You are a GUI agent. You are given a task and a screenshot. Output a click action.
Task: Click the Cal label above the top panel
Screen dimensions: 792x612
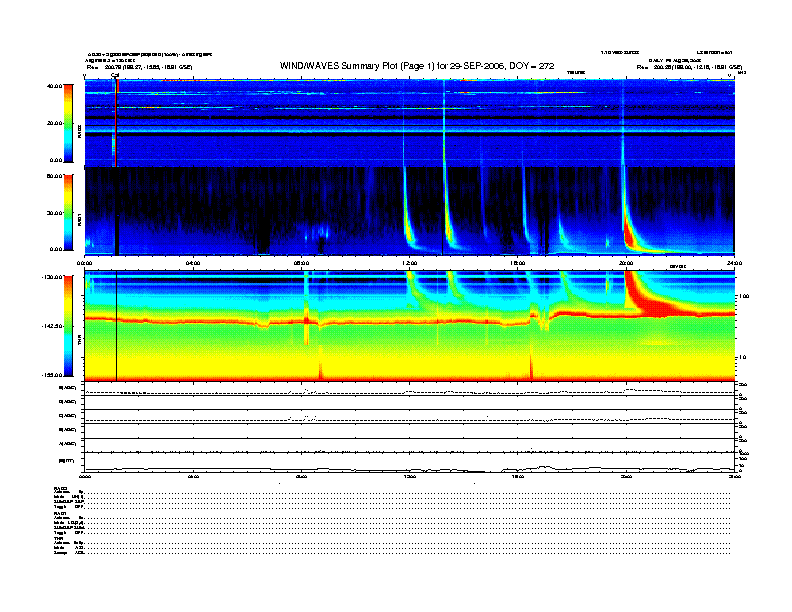point(115,76)
